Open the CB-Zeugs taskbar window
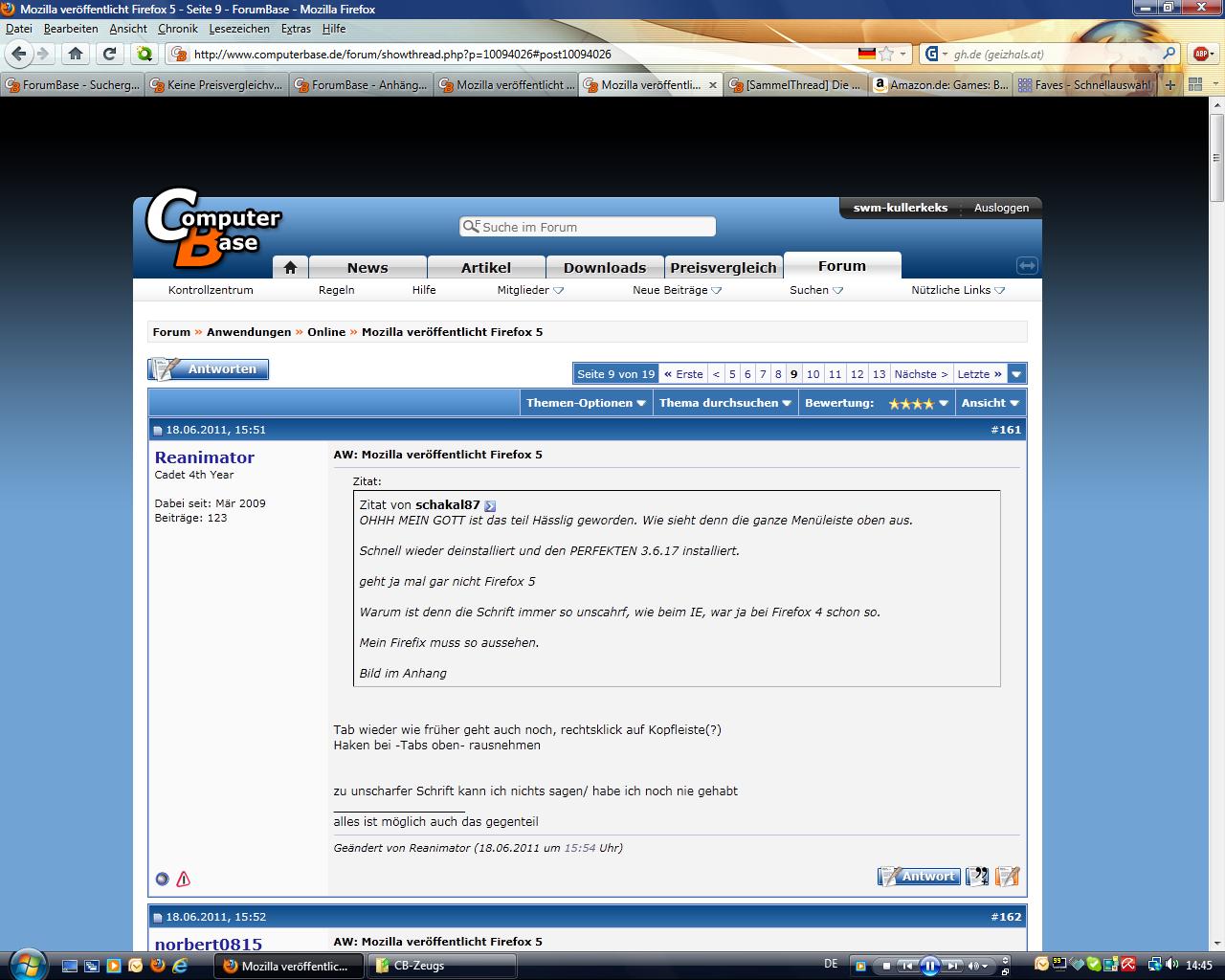Screen dimensions: 1225x980 [x=441, y=966]
